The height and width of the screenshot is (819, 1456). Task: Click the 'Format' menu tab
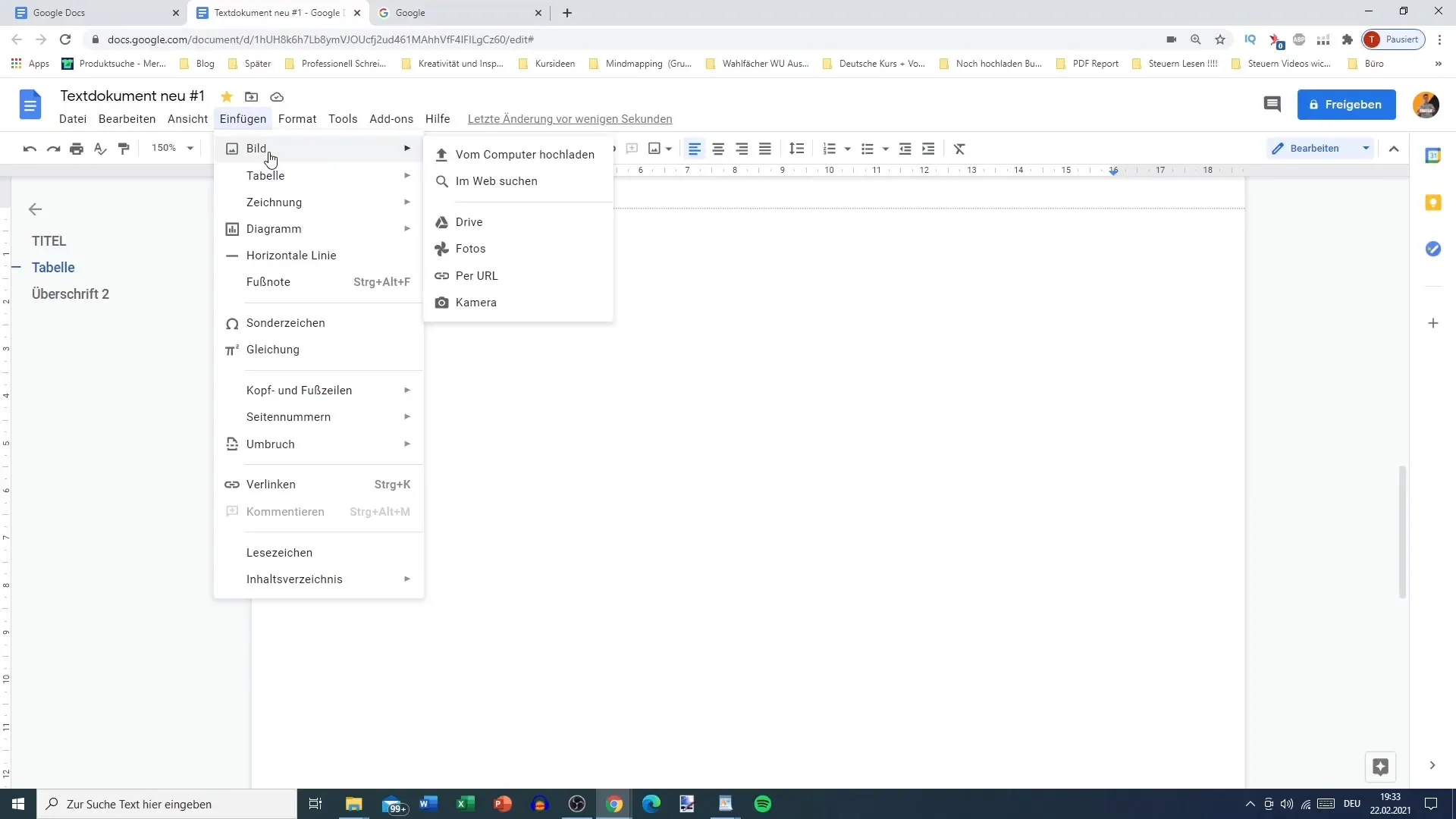[297, 119]
